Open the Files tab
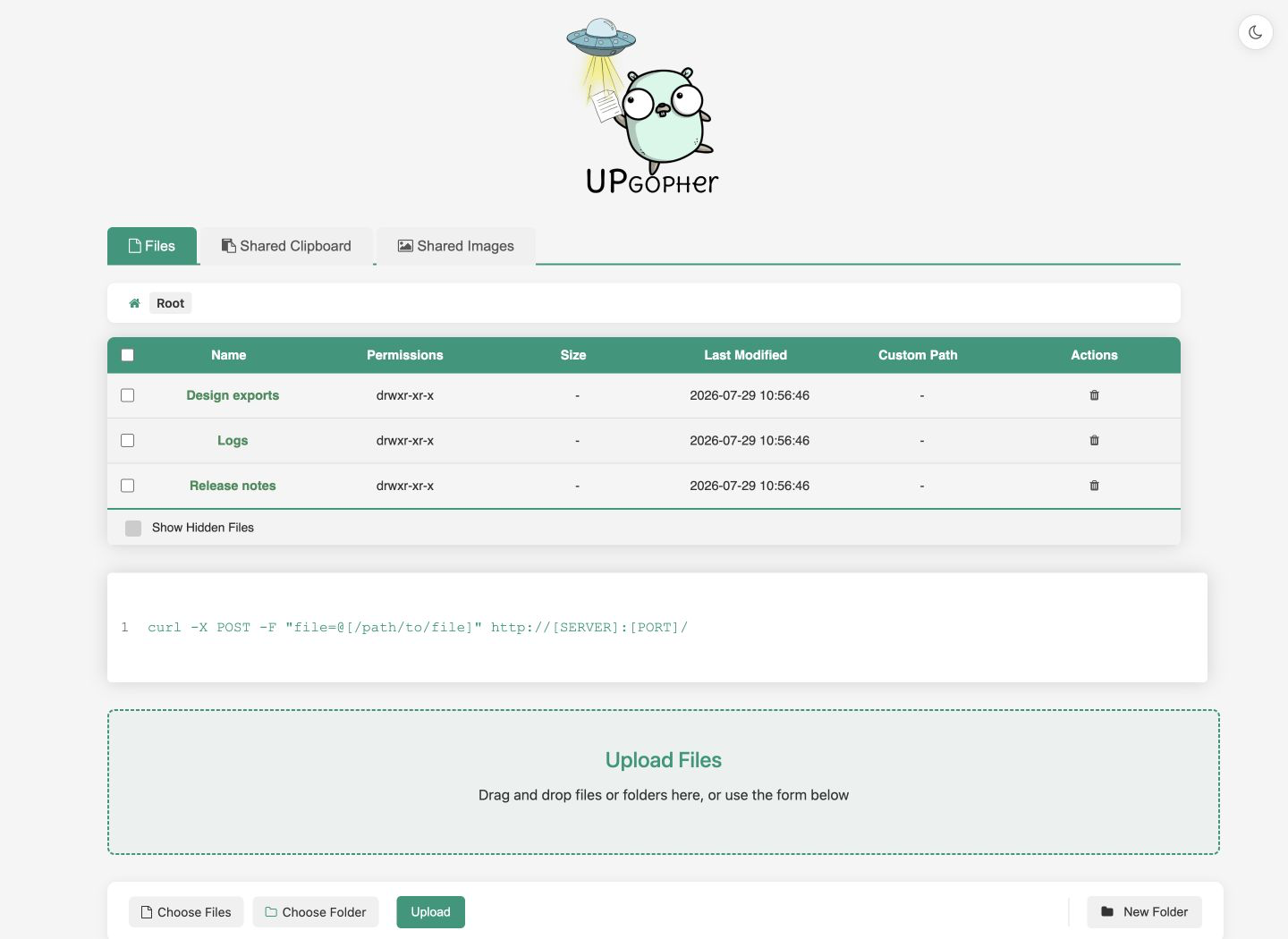Viewport: 1288px width, 939px height. [x=152, y=246]
